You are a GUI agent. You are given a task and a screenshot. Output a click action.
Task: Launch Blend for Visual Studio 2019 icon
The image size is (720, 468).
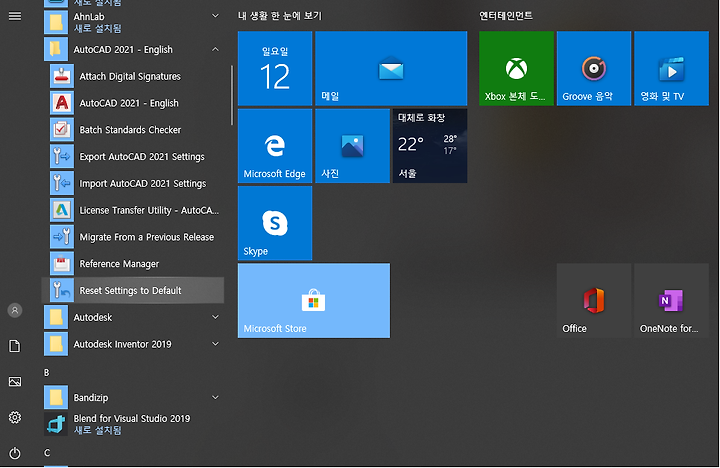click(56, 424)
